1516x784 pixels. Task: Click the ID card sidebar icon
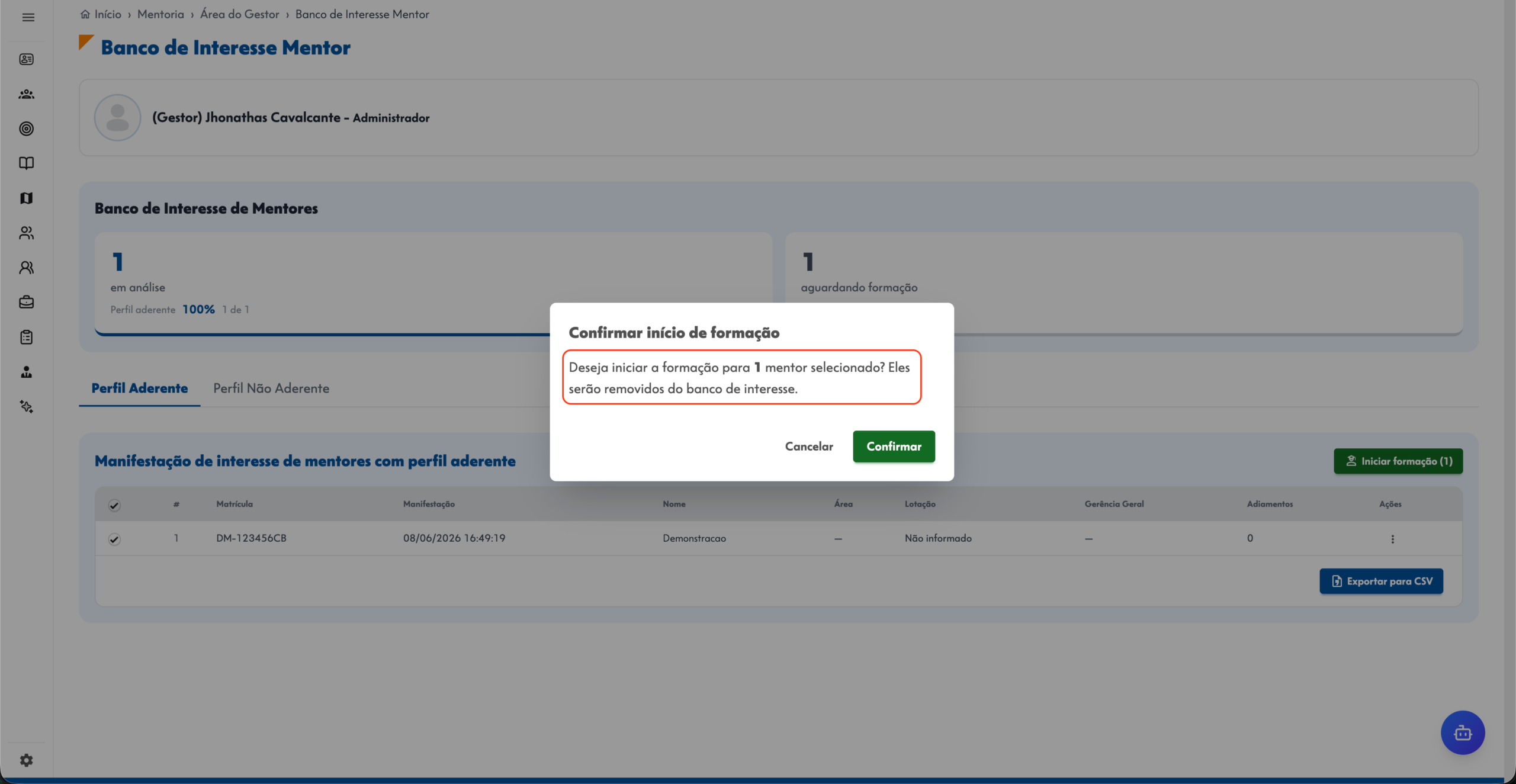[x=27, y=59]
